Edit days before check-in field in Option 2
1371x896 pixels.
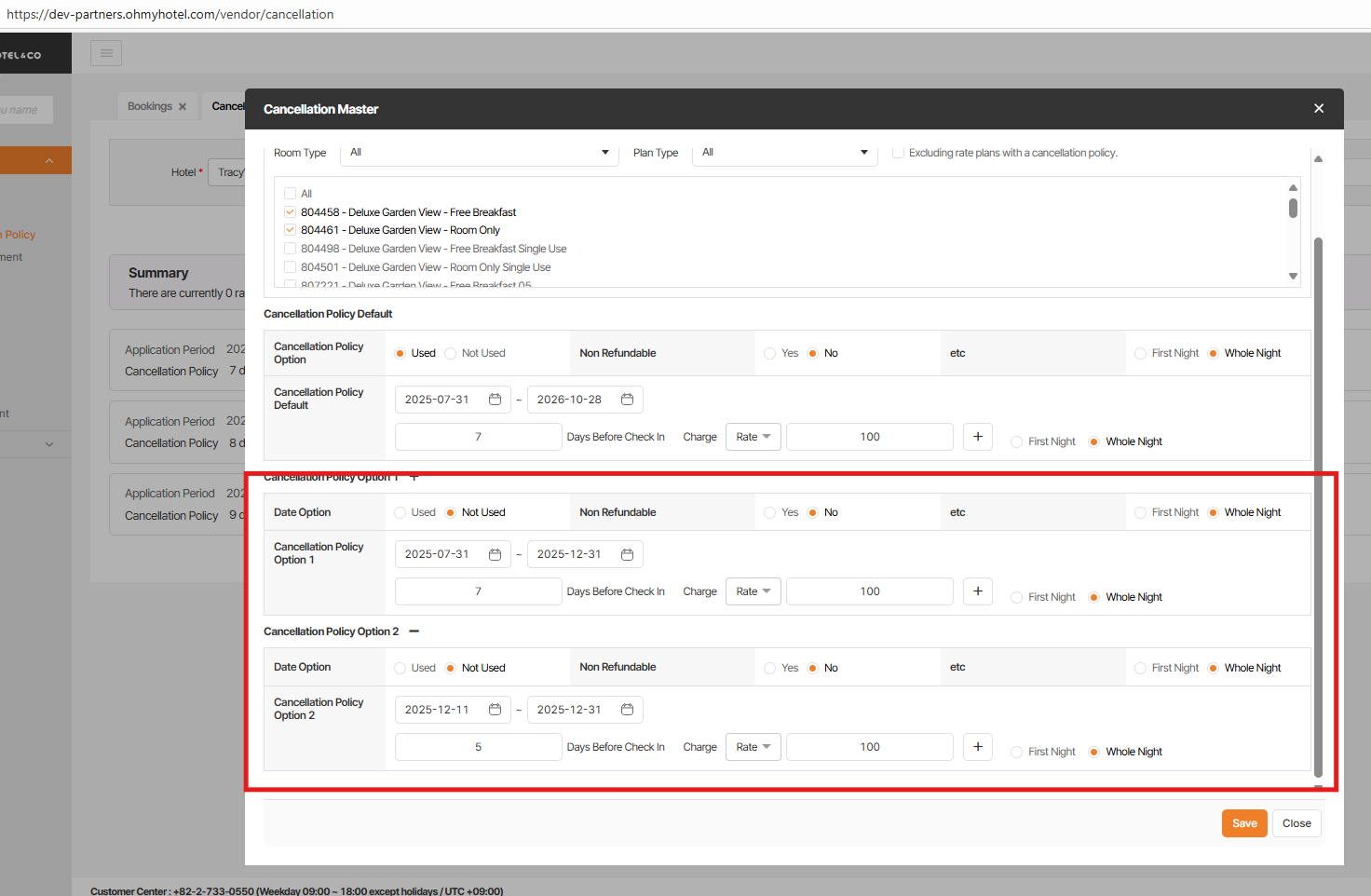pos(478,747)
